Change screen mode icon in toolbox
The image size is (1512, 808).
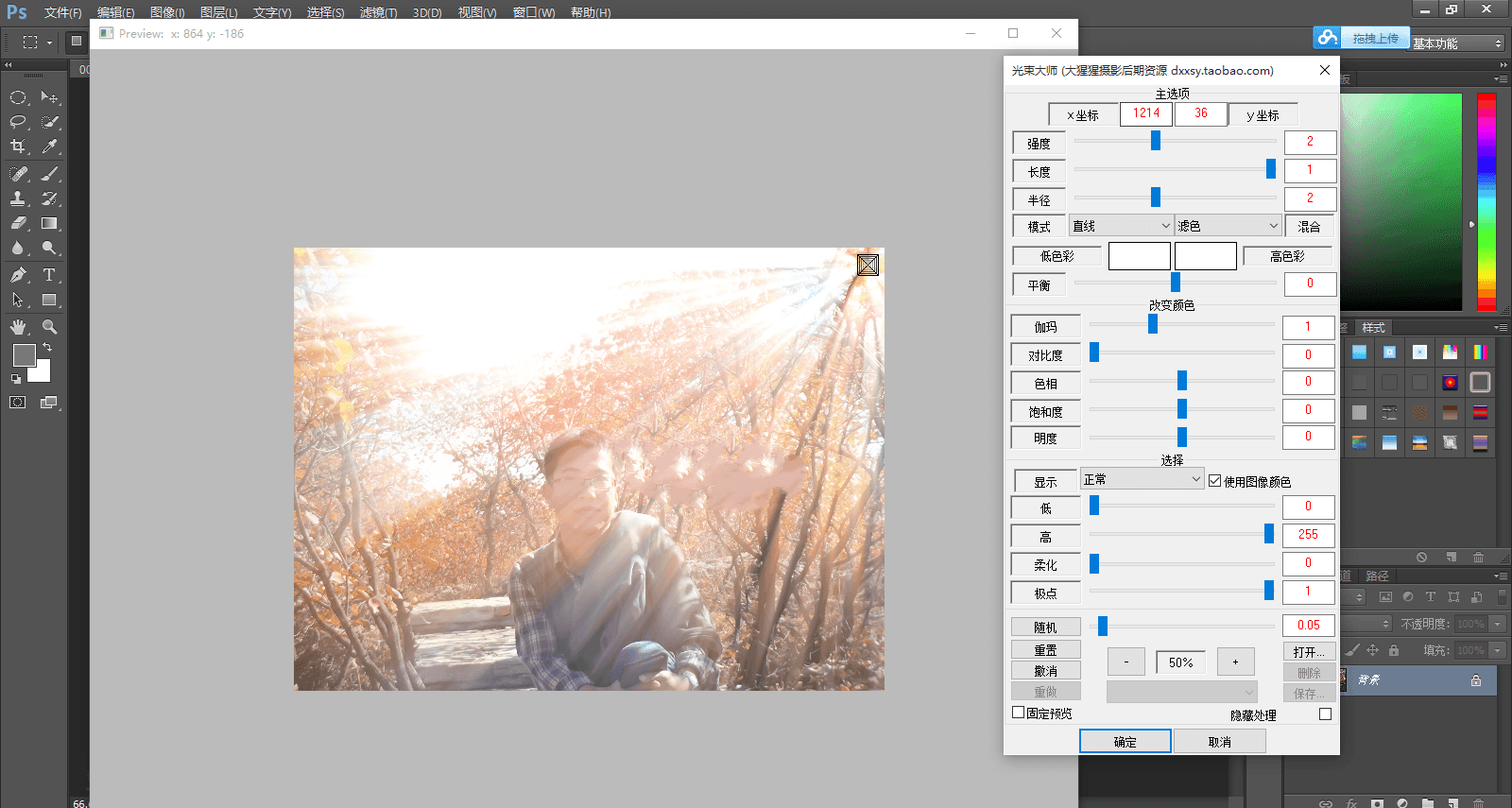[49, 403]
